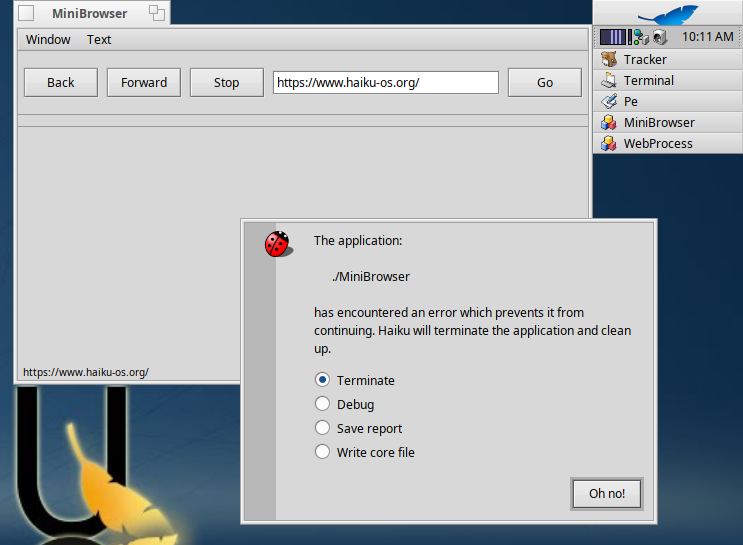Open the ProcessController CPU meter tray icon
743x545 pixels.
(x=616, y=37)
